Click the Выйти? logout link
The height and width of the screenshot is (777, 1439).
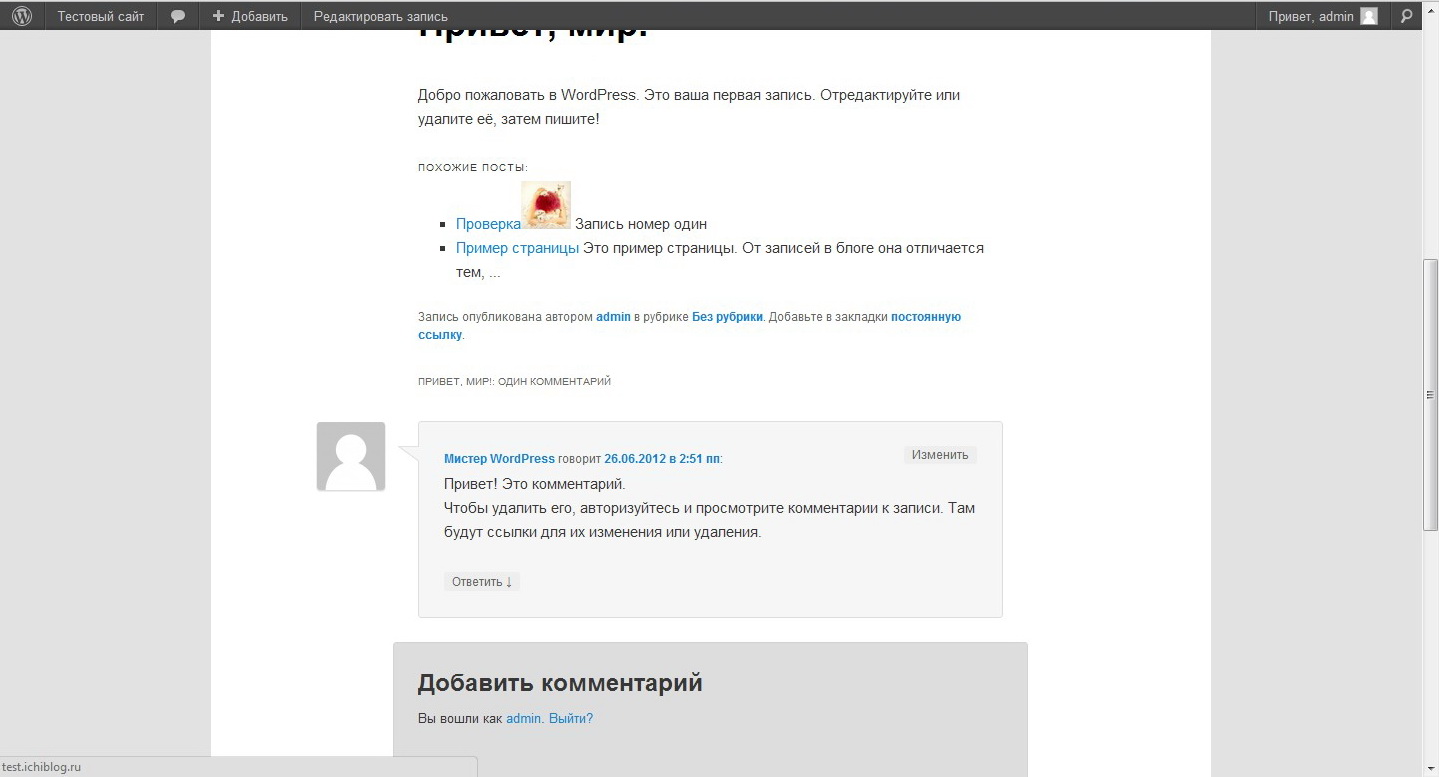571,718
